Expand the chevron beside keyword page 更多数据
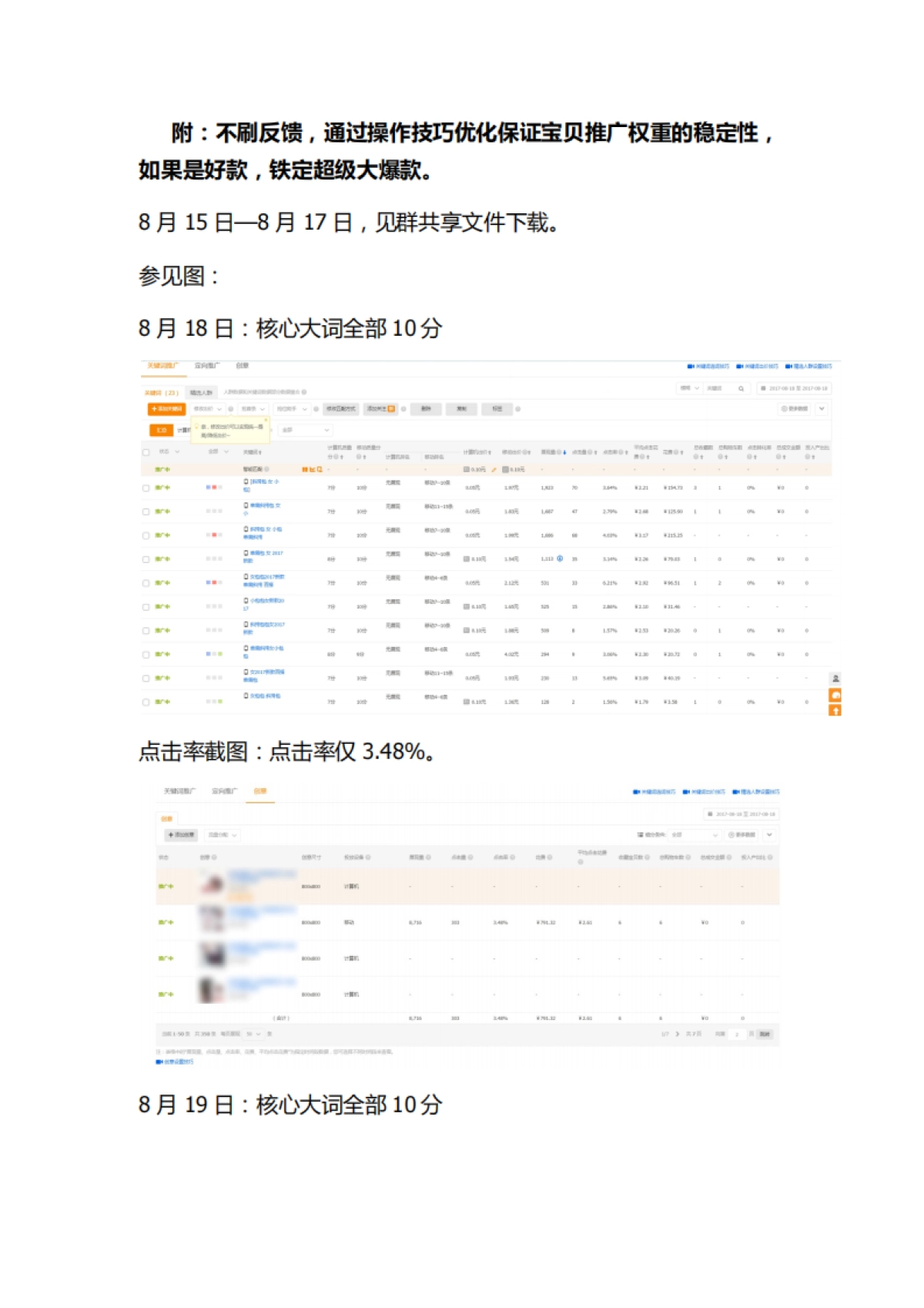Image resolution: width=924 pixels, height=1308 pixels. 822,409
